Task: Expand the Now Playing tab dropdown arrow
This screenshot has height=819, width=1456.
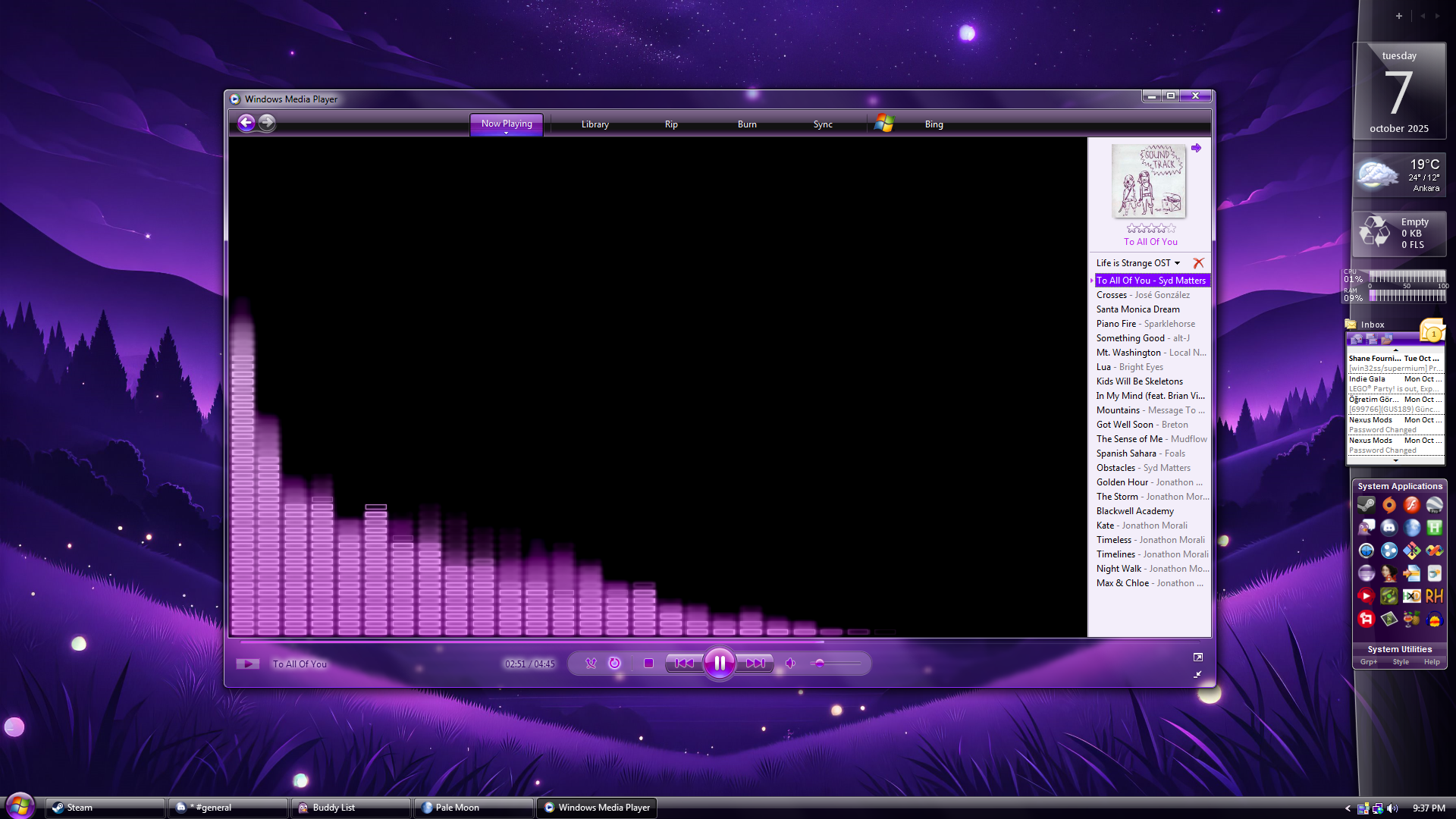Action: click(507, 133)
